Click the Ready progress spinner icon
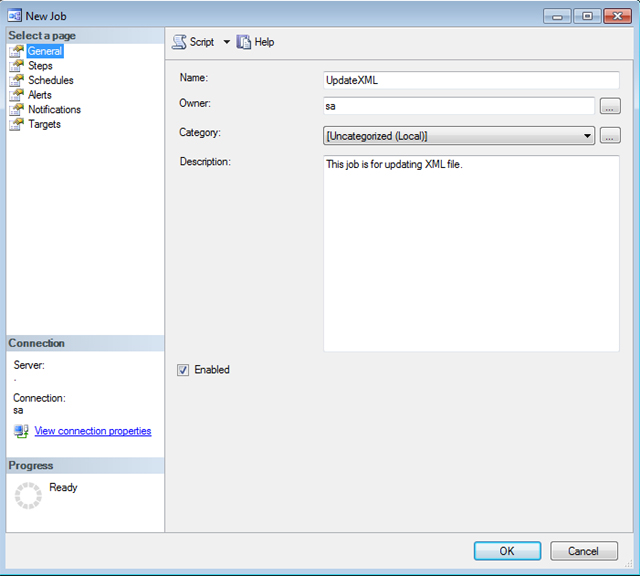Viewport: 640px width, 576px height. point(28,496)
